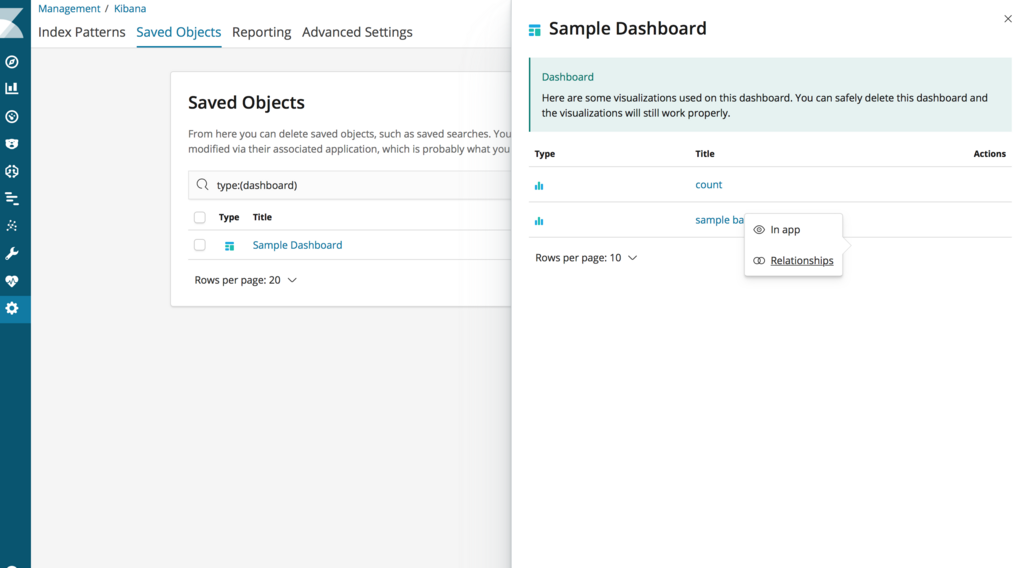This screenshot has height=568, width=1024.
Task: Switch to Index Patterns tab
Action: pyautogui.click(x=82, y=32)
